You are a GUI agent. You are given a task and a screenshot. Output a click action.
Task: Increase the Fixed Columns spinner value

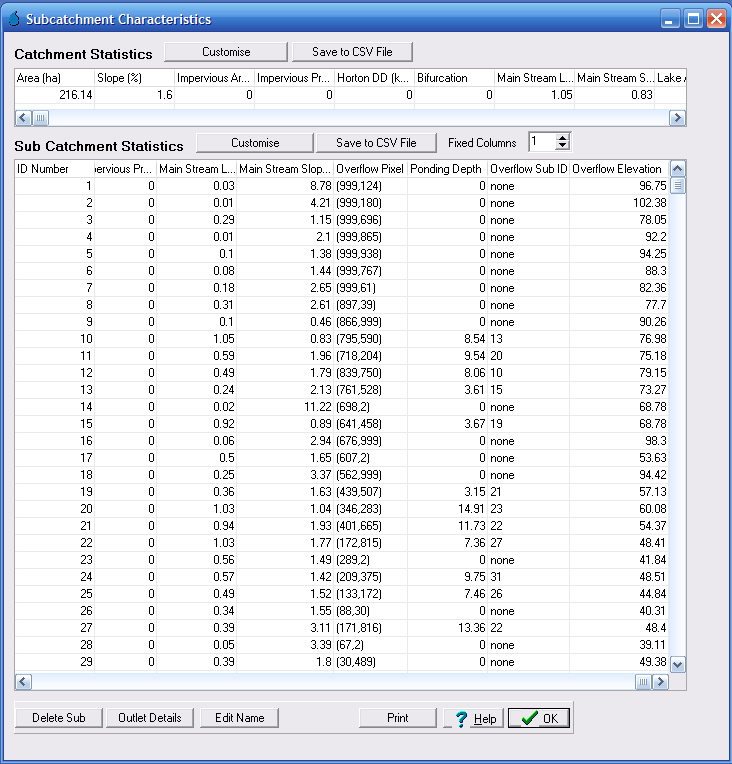click(562, 138)
